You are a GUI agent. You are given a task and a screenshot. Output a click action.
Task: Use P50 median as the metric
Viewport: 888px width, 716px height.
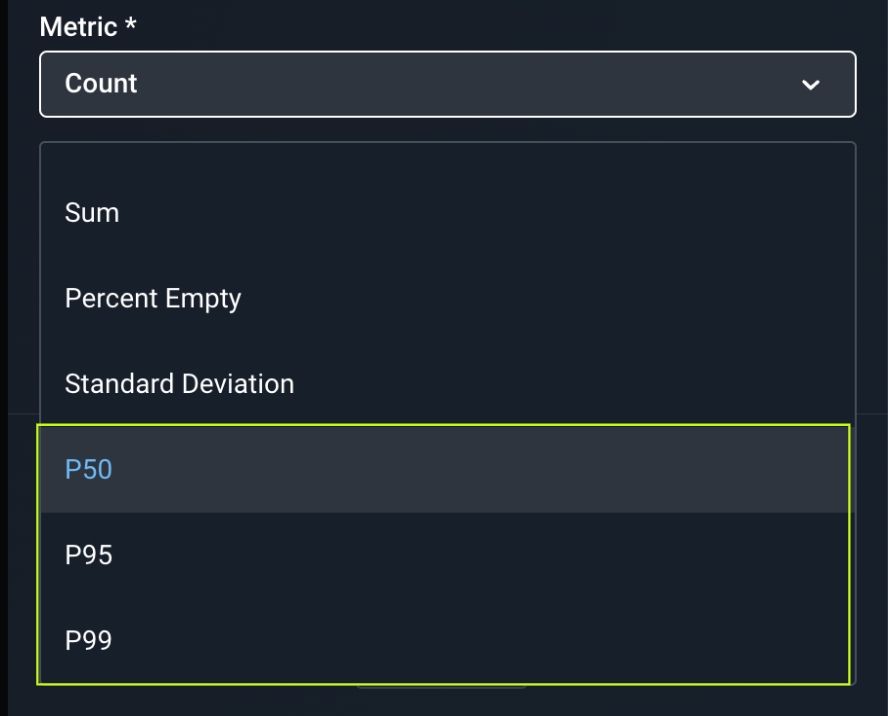pos(89,470)
